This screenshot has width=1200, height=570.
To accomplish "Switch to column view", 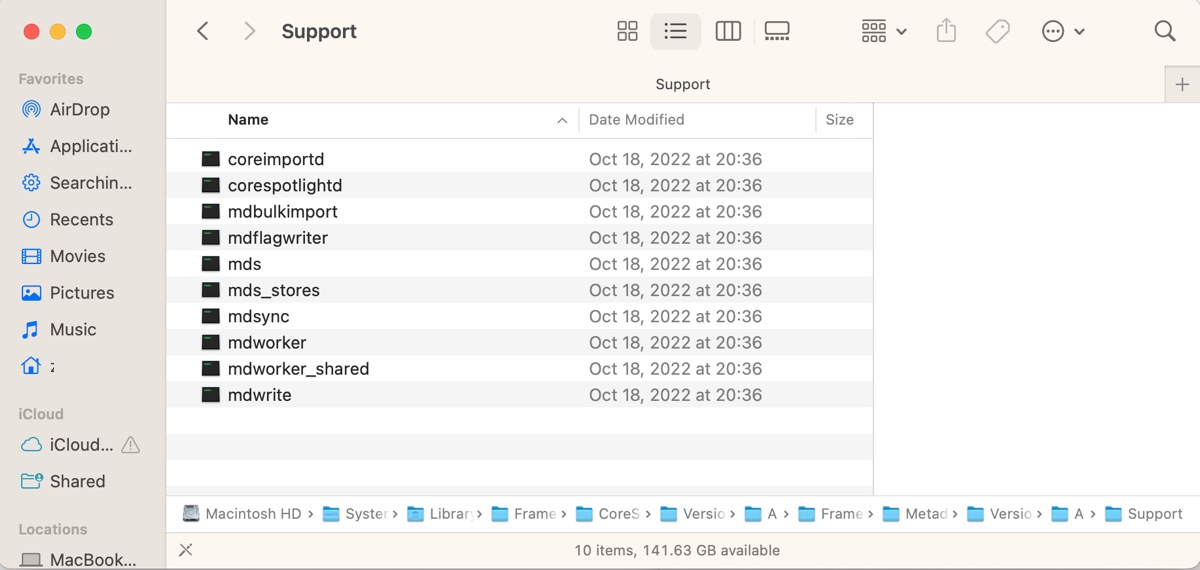I will coord(728,31).
